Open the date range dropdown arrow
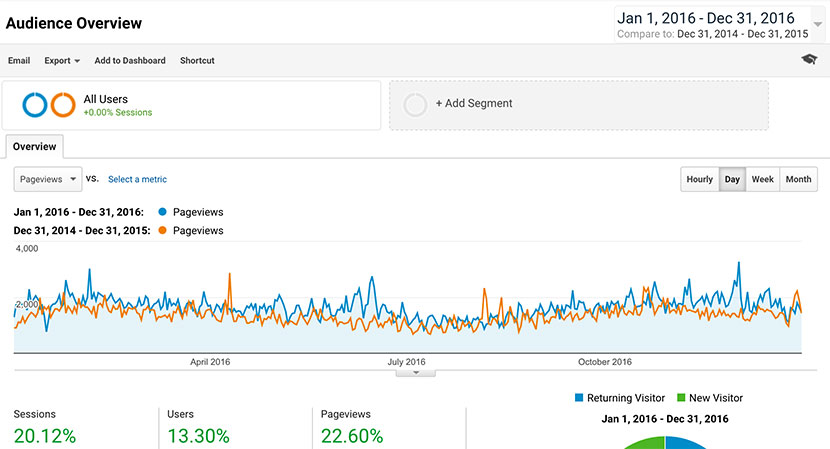The height and width of the screenshot is (449, 830). pos(818,24)
